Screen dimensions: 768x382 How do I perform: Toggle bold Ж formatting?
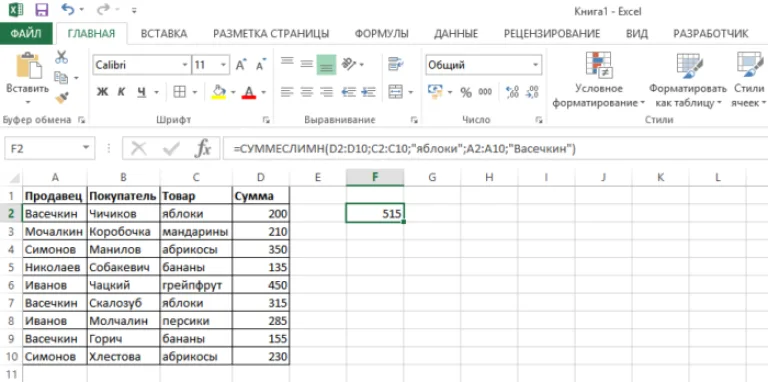point(102,92)
